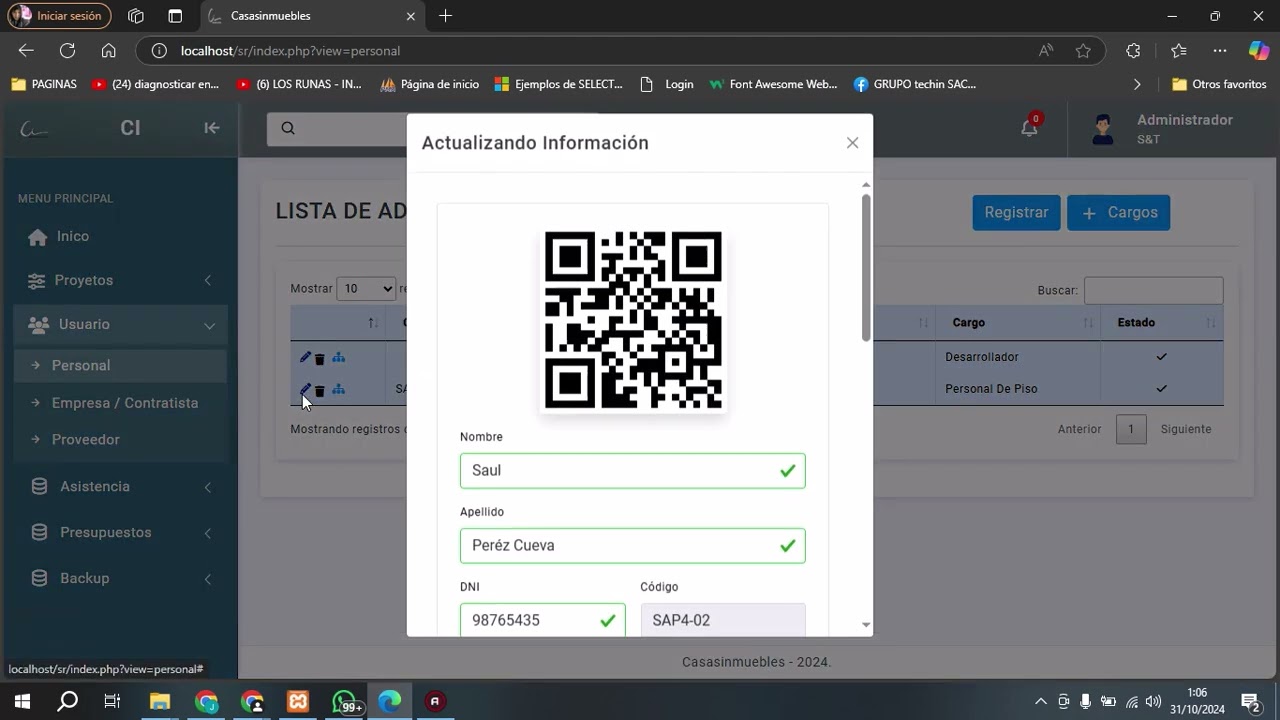Select the Casasinmuebles browser tab
The width and height of the screenshot is (1280, 720).
(312, 16)
